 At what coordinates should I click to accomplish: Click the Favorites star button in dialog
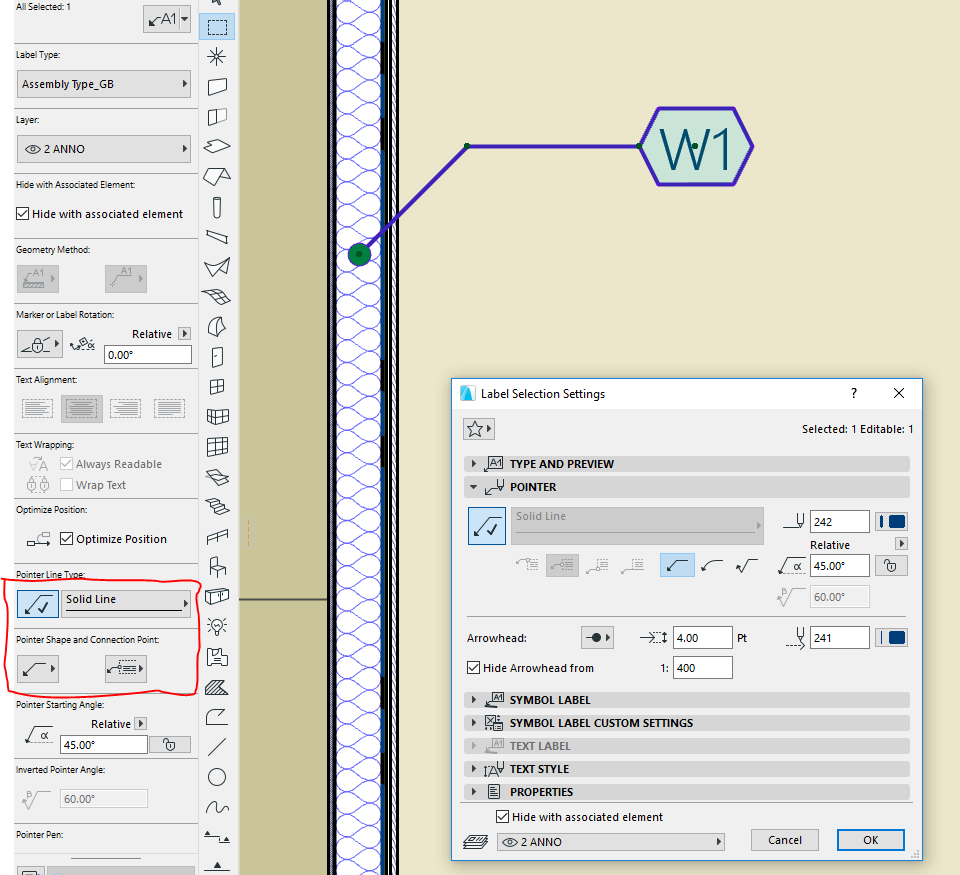click(479, 429)
